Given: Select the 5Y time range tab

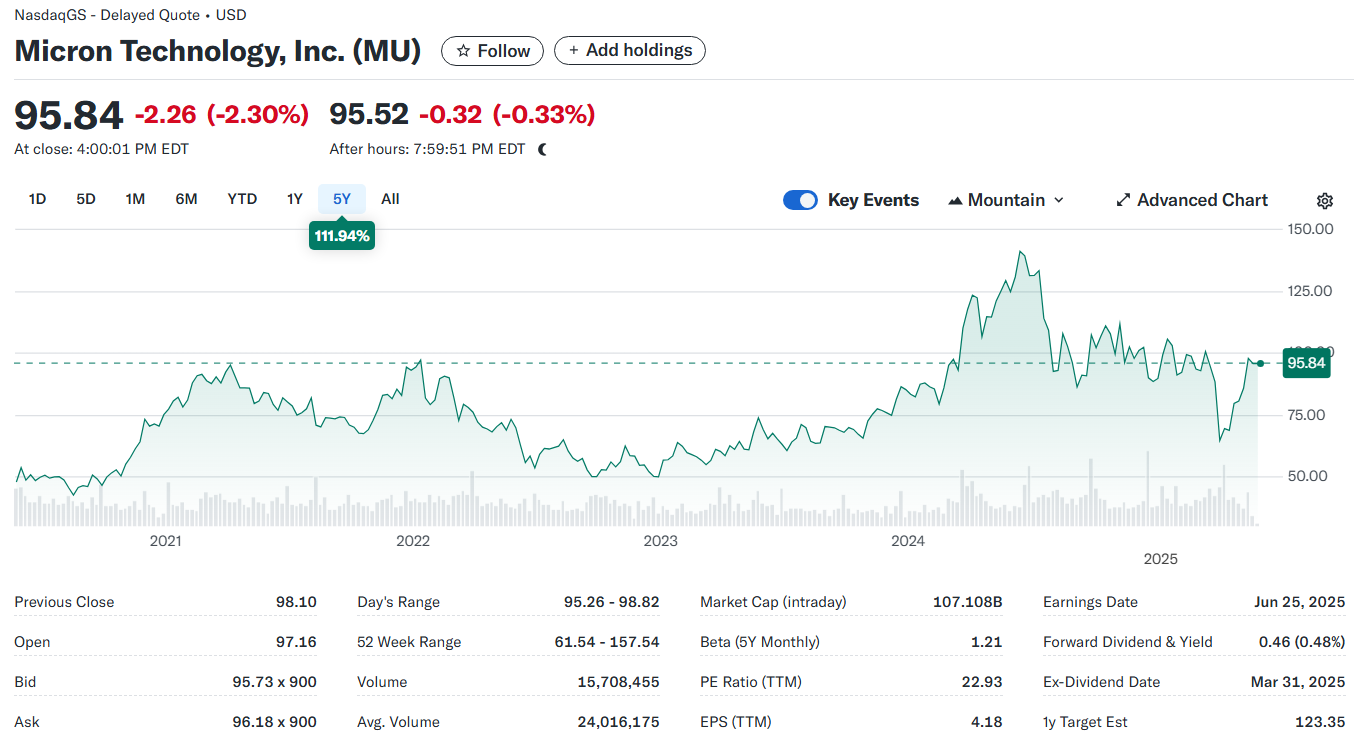Looking at the screenshot, I should [342, 199].
